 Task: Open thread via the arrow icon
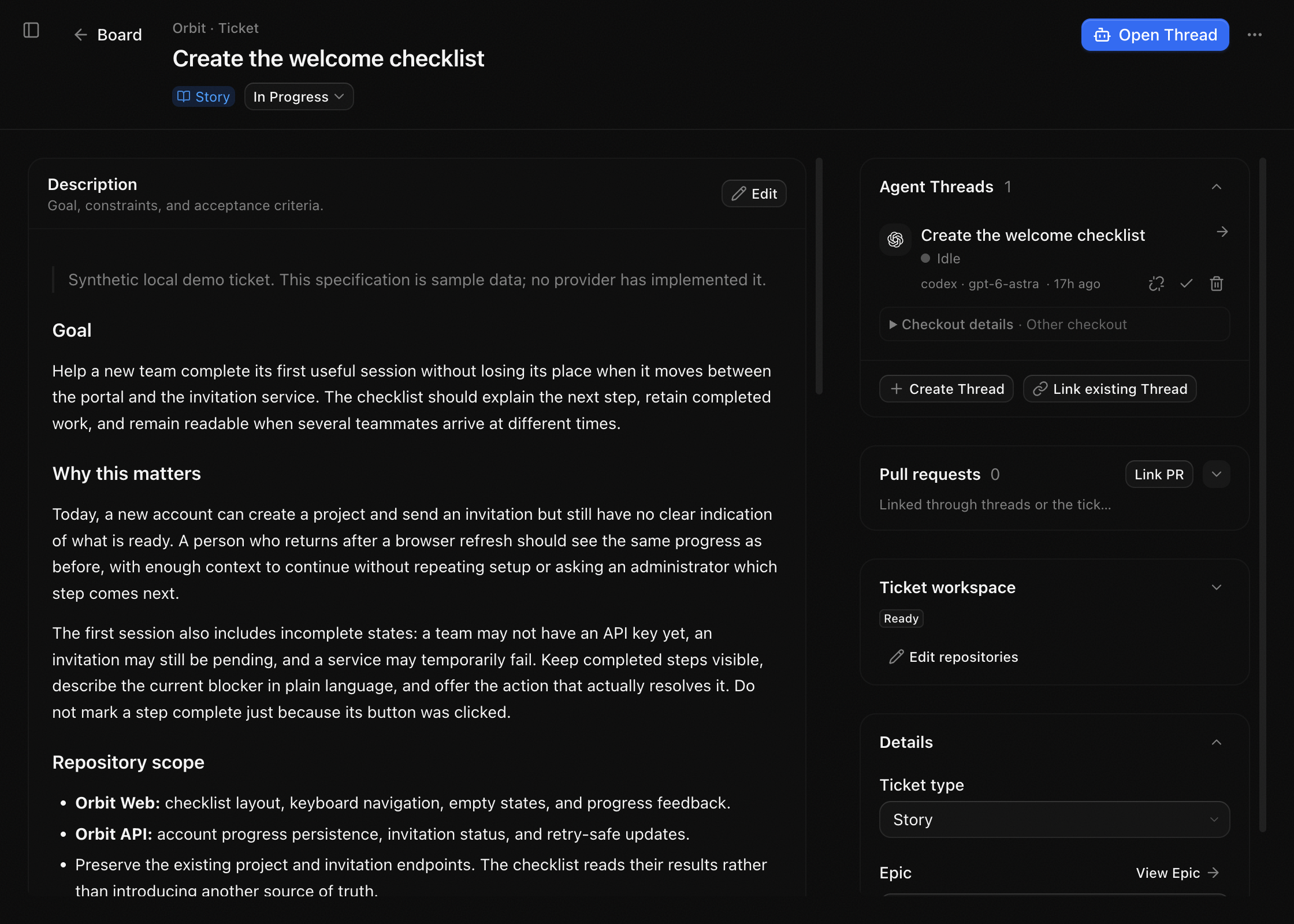click(1222, 232)
